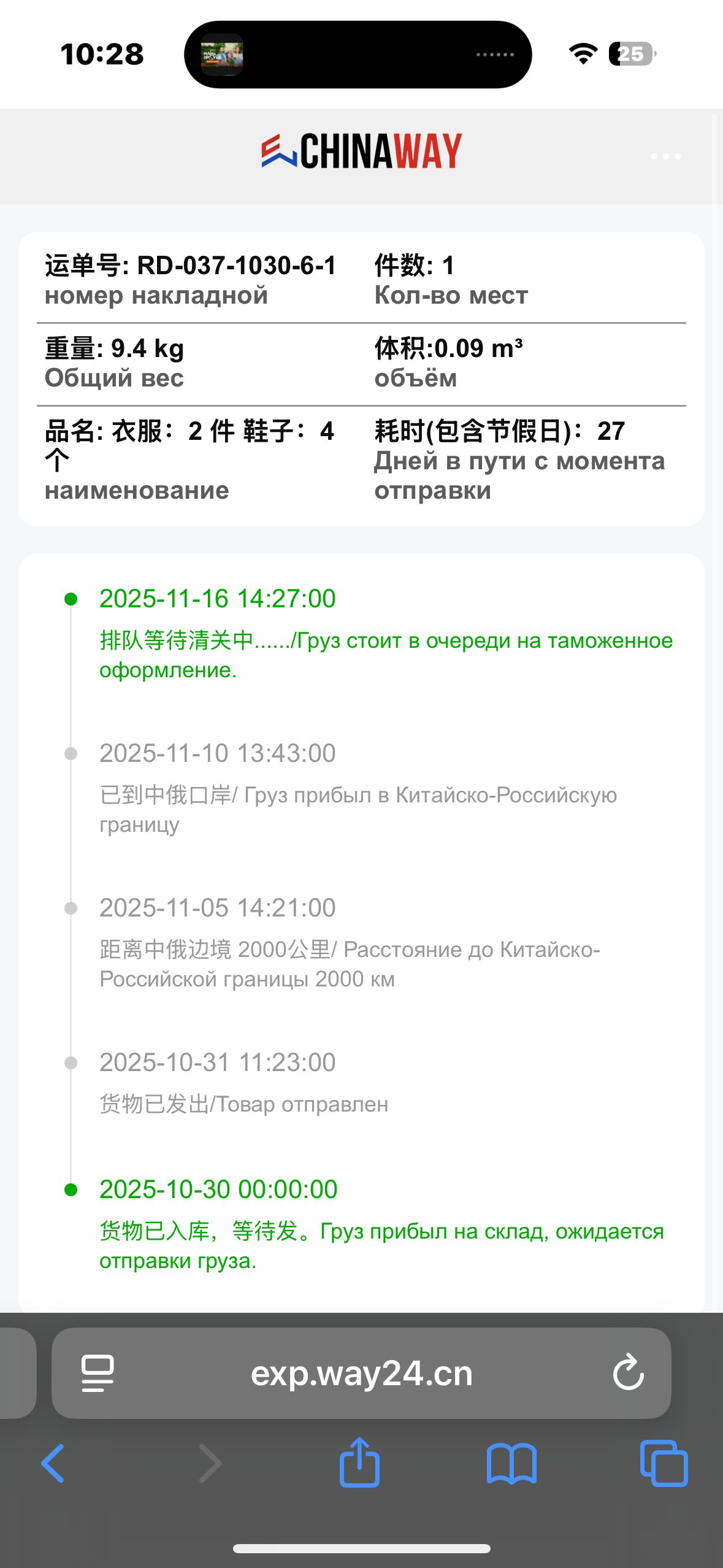Image resolution: width=723 pixels, height=1568 pixels.
Task: Tap the customs queue status text
Action: (386, 655)
